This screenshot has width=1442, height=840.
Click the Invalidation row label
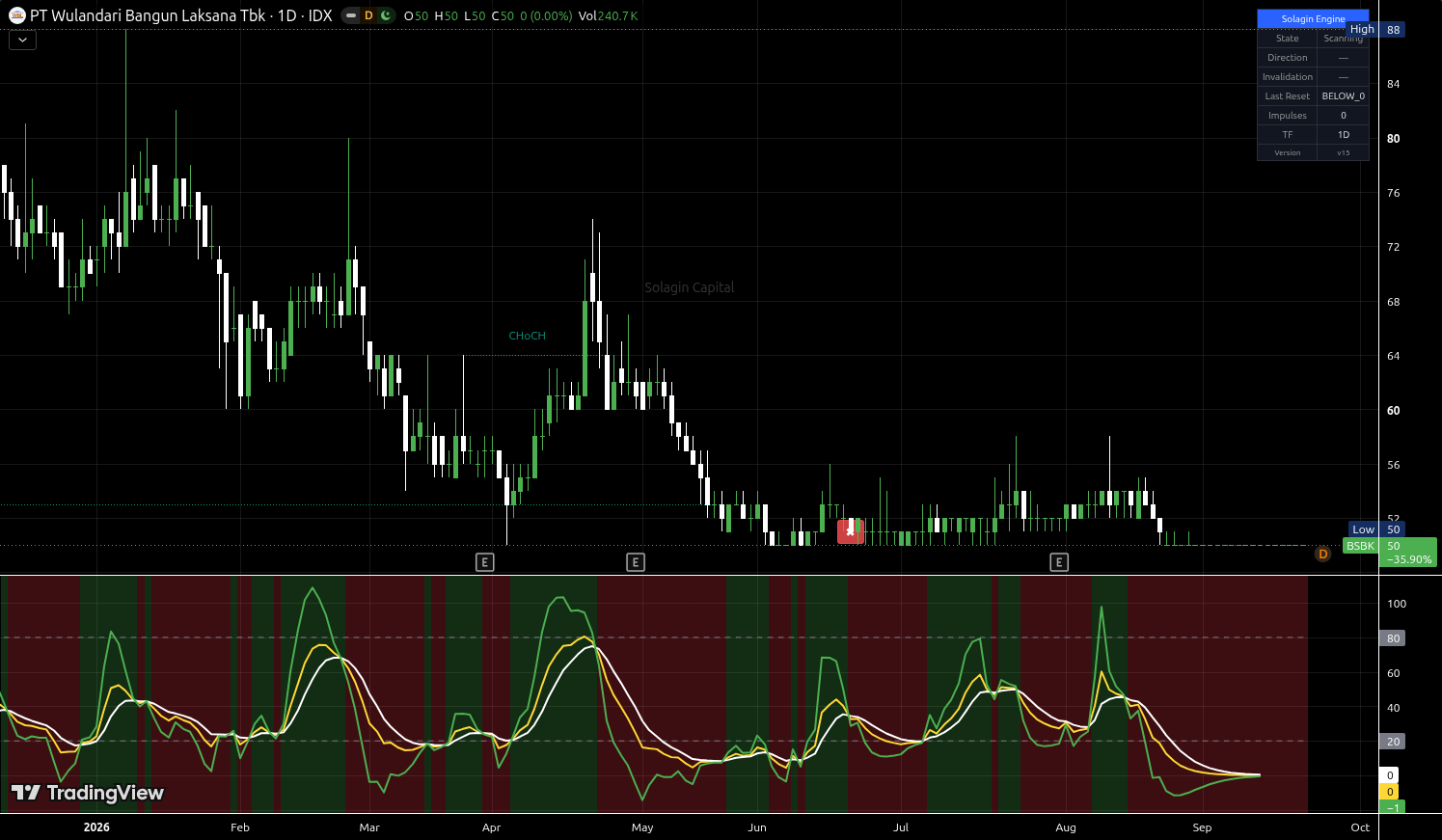point(1288,77)
